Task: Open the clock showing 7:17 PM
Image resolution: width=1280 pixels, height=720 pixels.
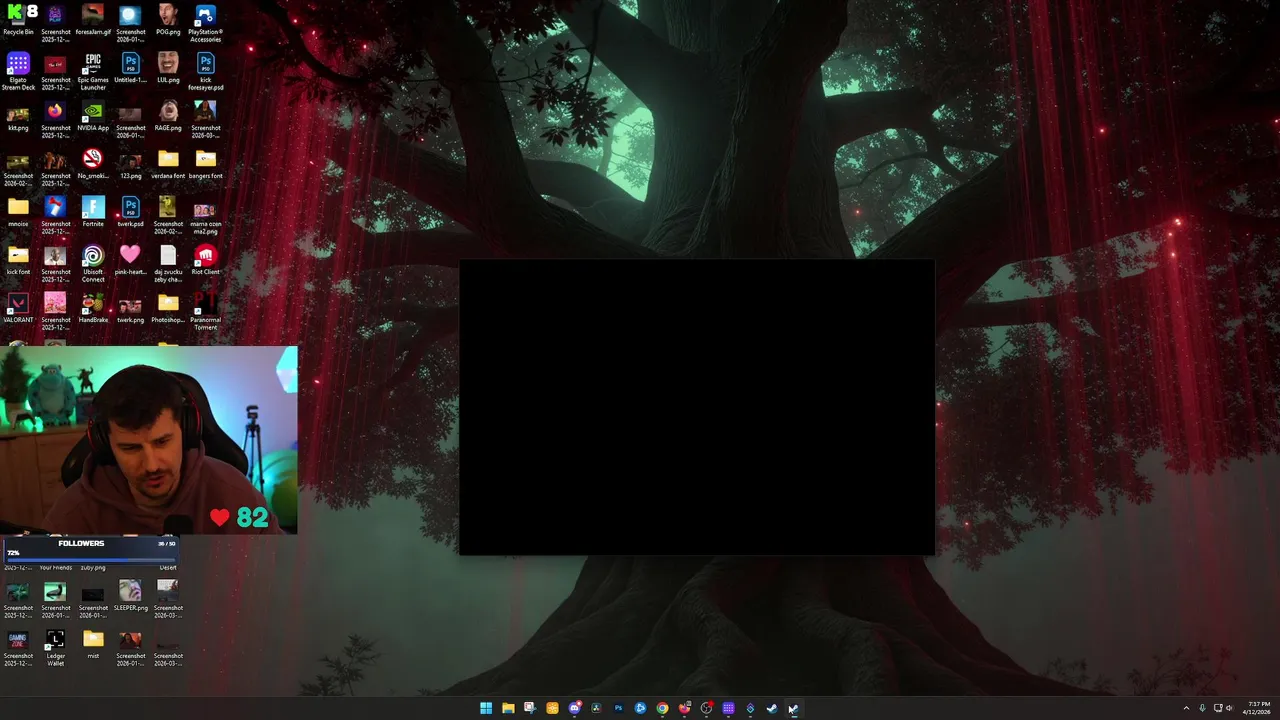Action: [1257, 708]
